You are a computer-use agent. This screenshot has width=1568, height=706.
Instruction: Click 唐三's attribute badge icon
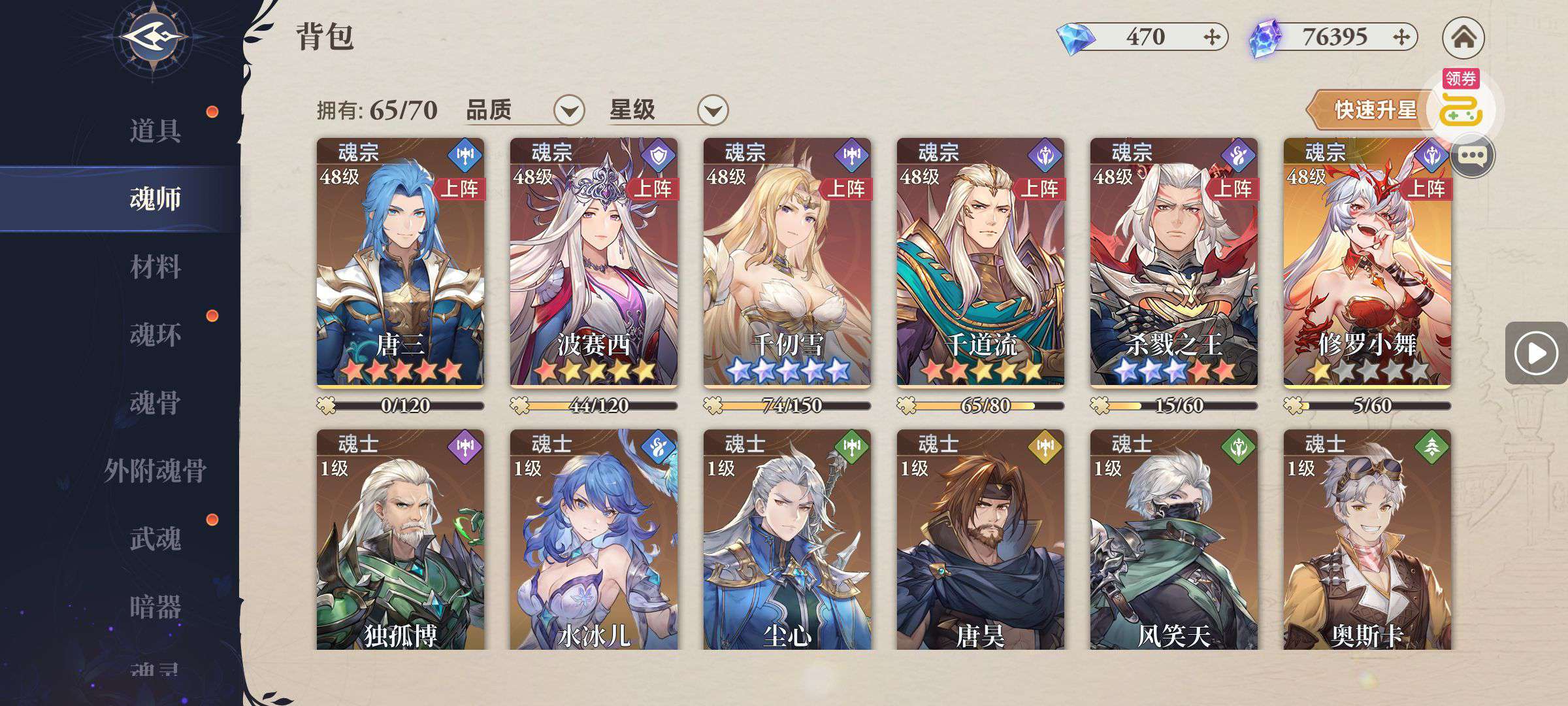(465, 156)
